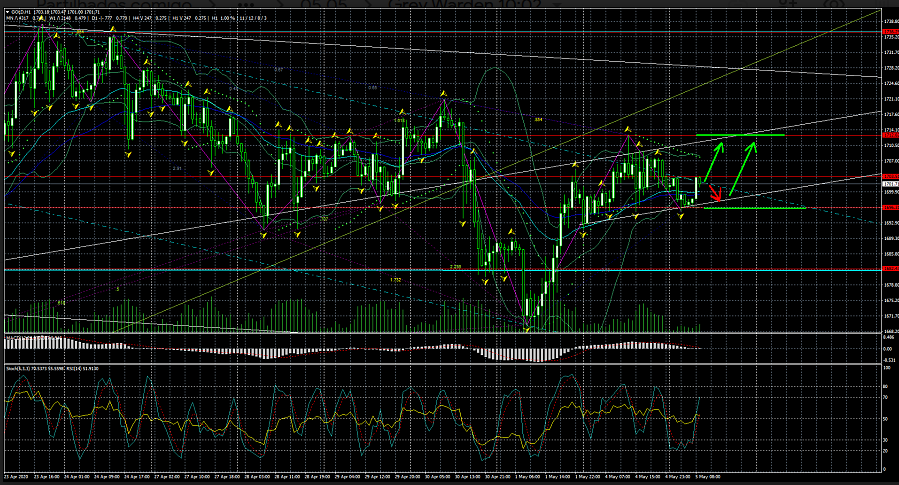The width and height of the screenshot is (899, 485).
Task: Click the cyan horizontal support line
Action: click(400, 270)
